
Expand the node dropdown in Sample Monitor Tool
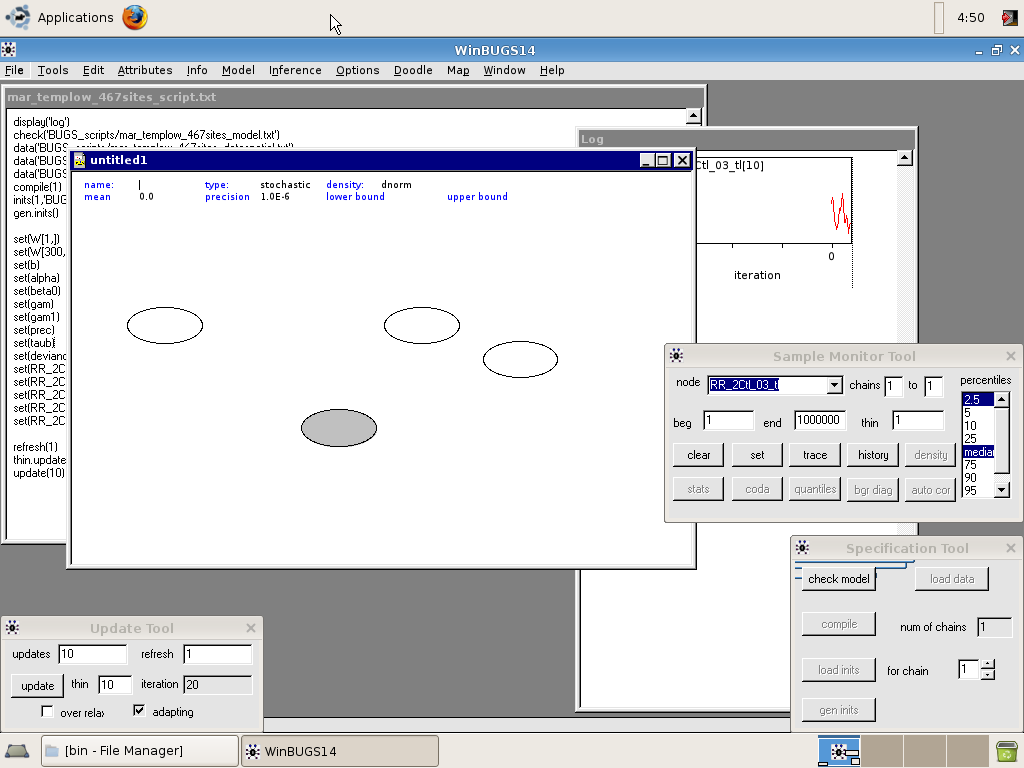point(834,385)
